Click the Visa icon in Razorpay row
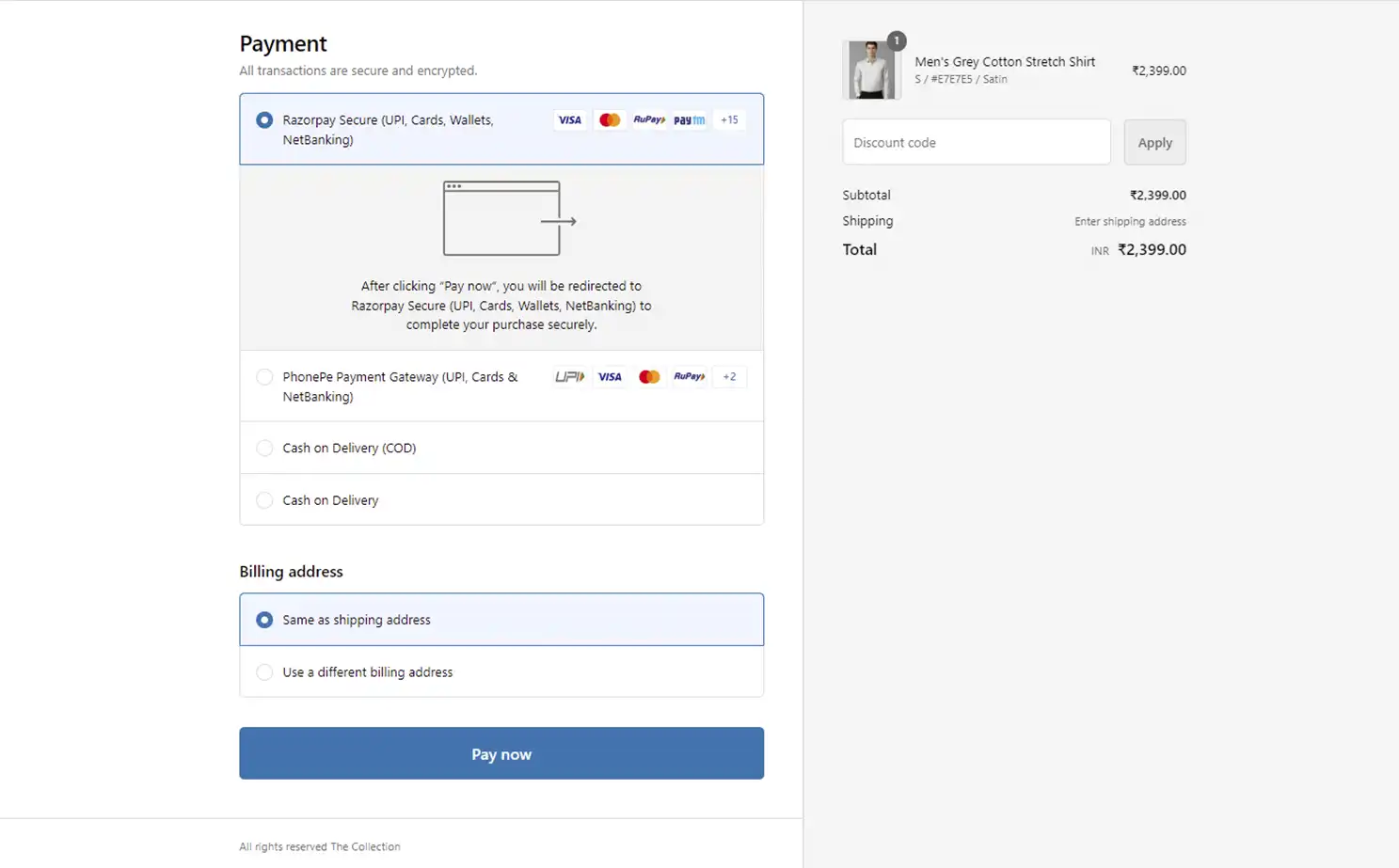 click(x=569, y=119)
